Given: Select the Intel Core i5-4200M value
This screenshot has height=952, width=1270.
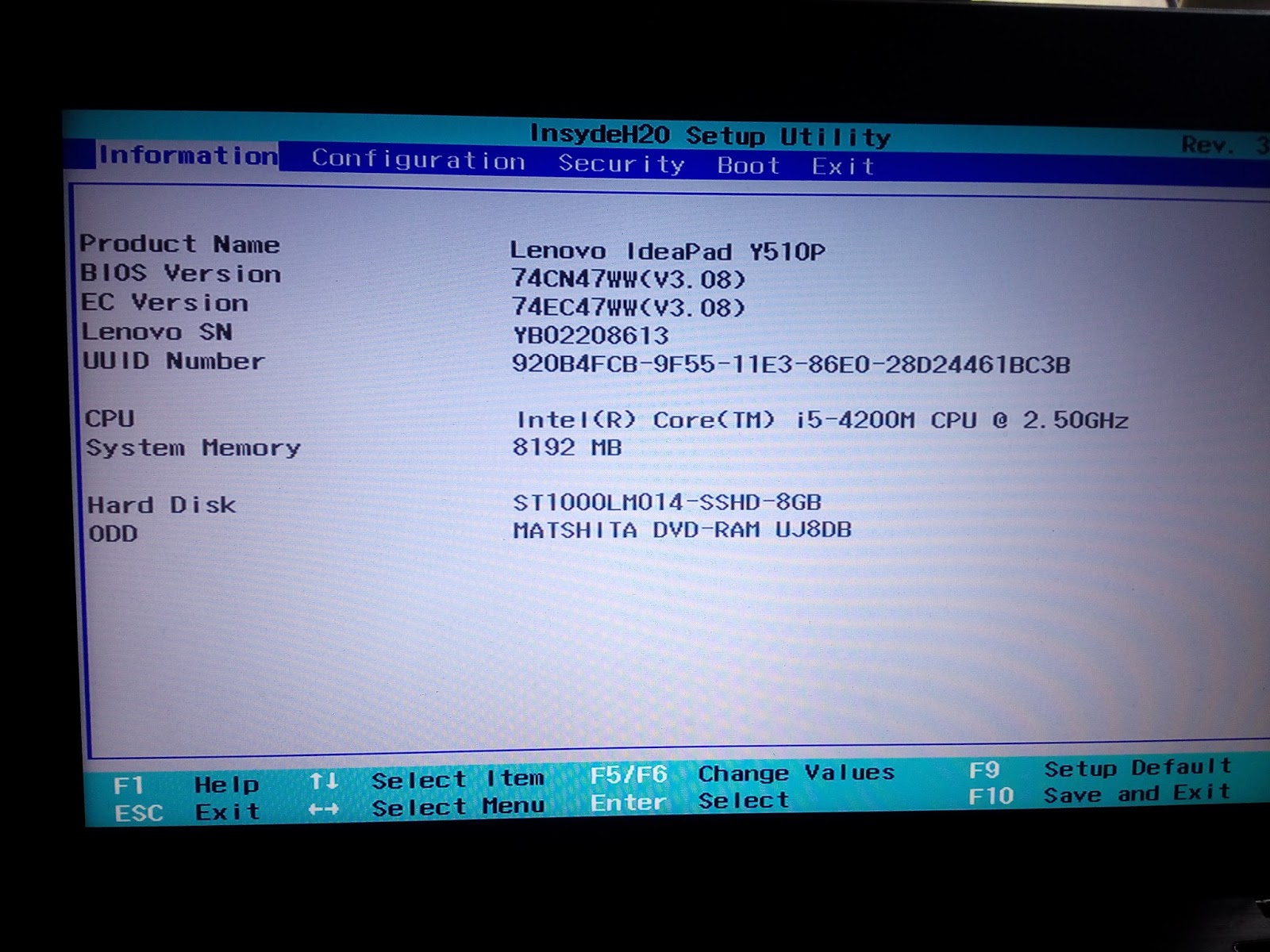Looking at the screenshot, I should (822, 420).
